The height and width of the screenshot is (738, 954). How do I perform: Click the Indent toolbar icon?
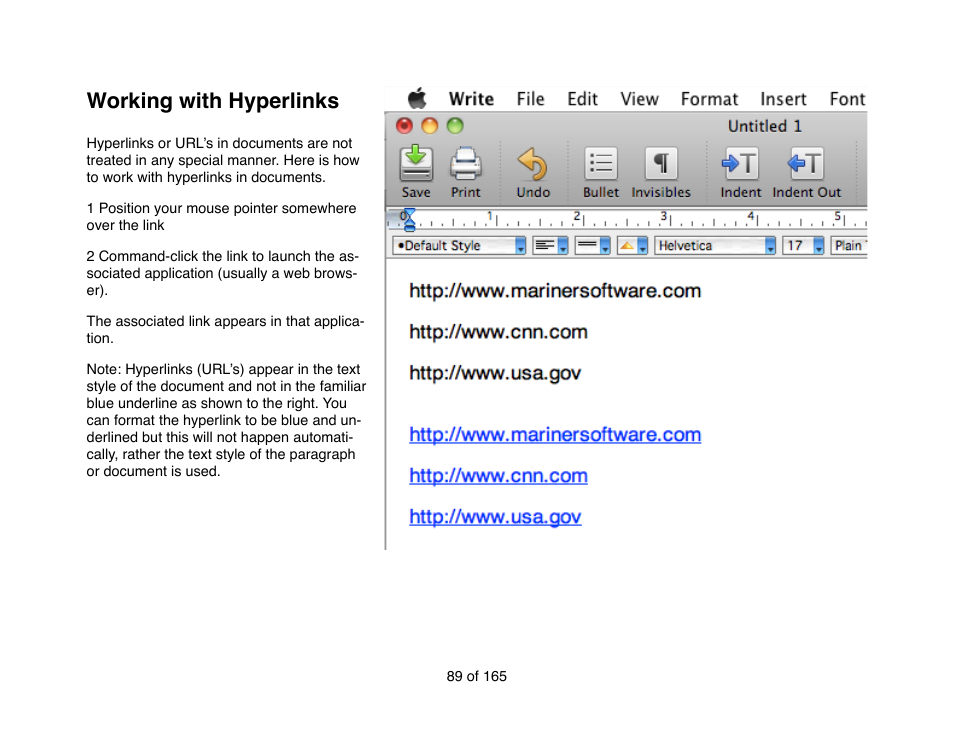(x=740, y=164)
